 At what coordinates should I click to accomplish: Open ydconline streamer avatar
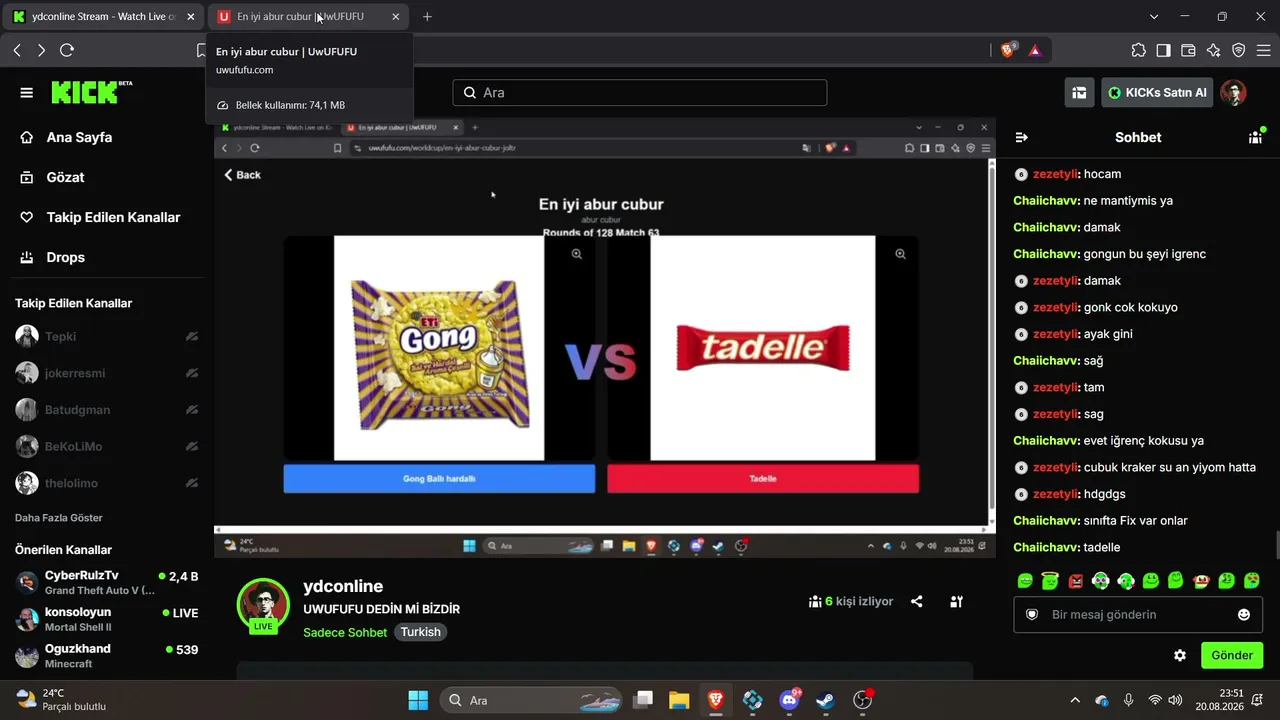click(263, 604)
